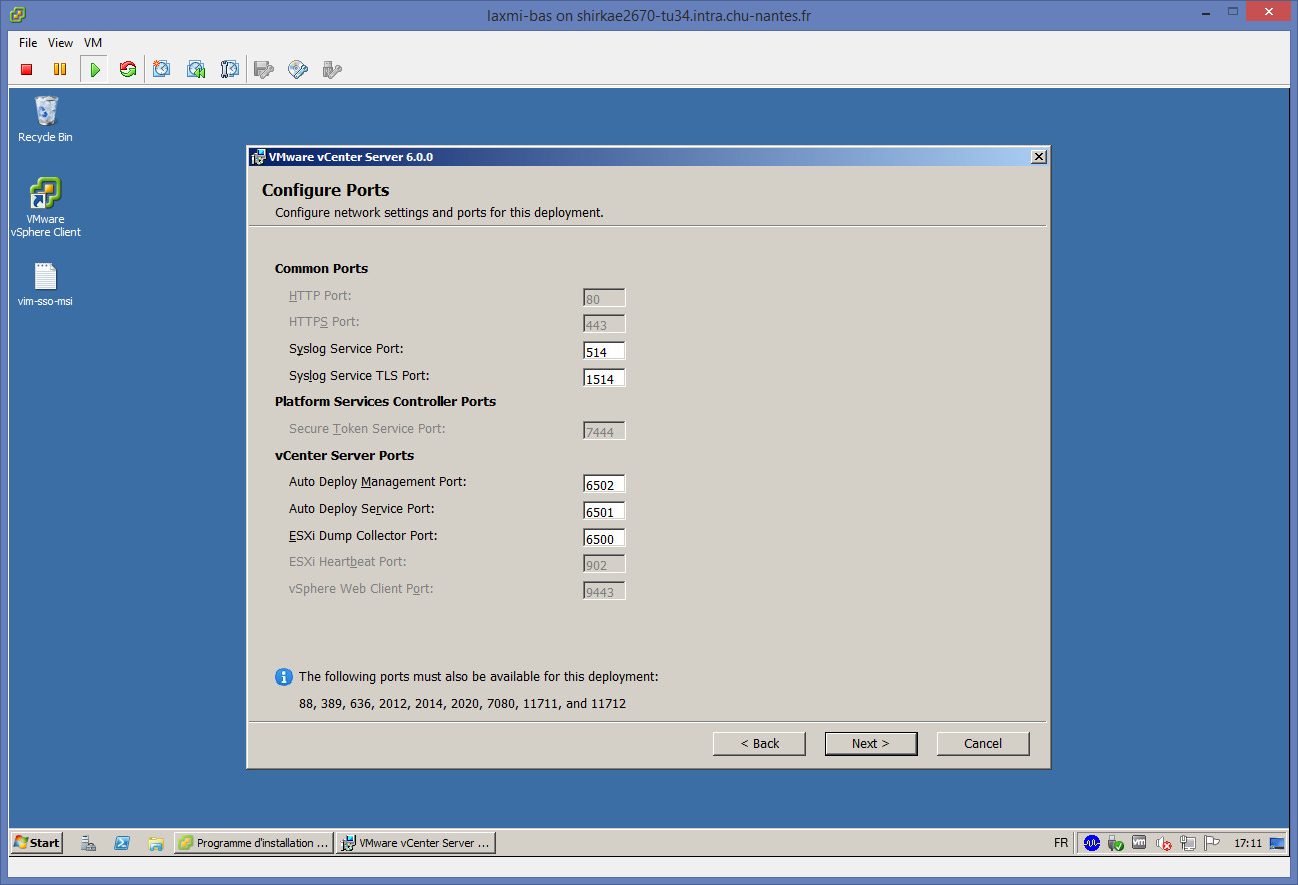Viewport: 1298px width, 885px height.
Task: Open Windows Explorer from quick launch bar
Action: click(x=155, y=843)
